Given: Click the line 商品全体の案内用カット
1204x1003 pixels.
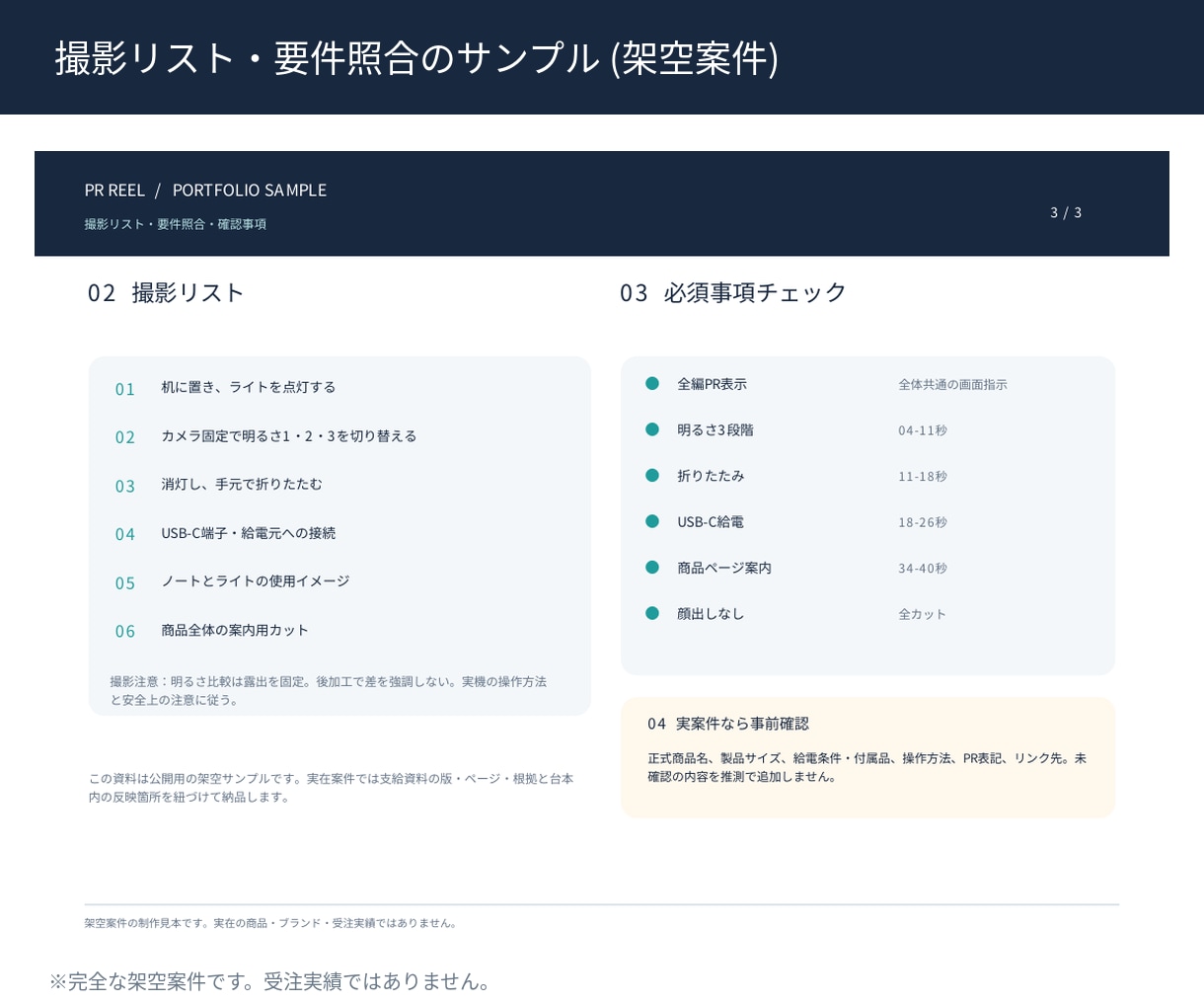Looking at the screenshot, I should pyautogui.click(x=235, y=630).
